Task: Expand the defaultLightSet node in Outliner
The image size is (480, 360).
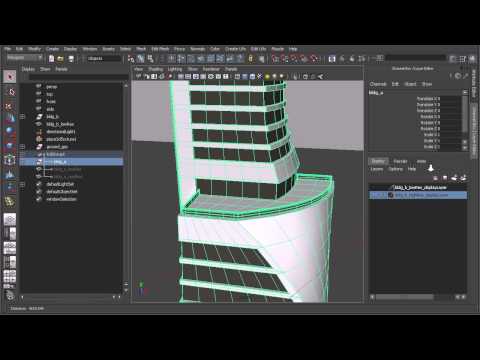Action: pos(23,184)
